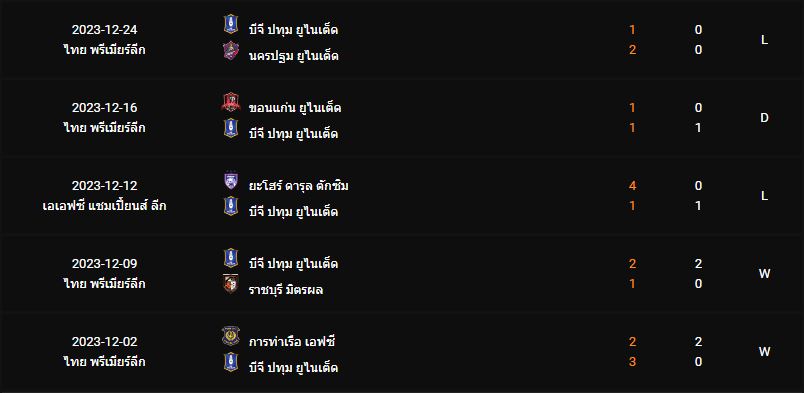Open the ยะโฮร์ ดารุล ตักซิม team link
The height and width of the screenshot is (393, 804).
[298, 186]
